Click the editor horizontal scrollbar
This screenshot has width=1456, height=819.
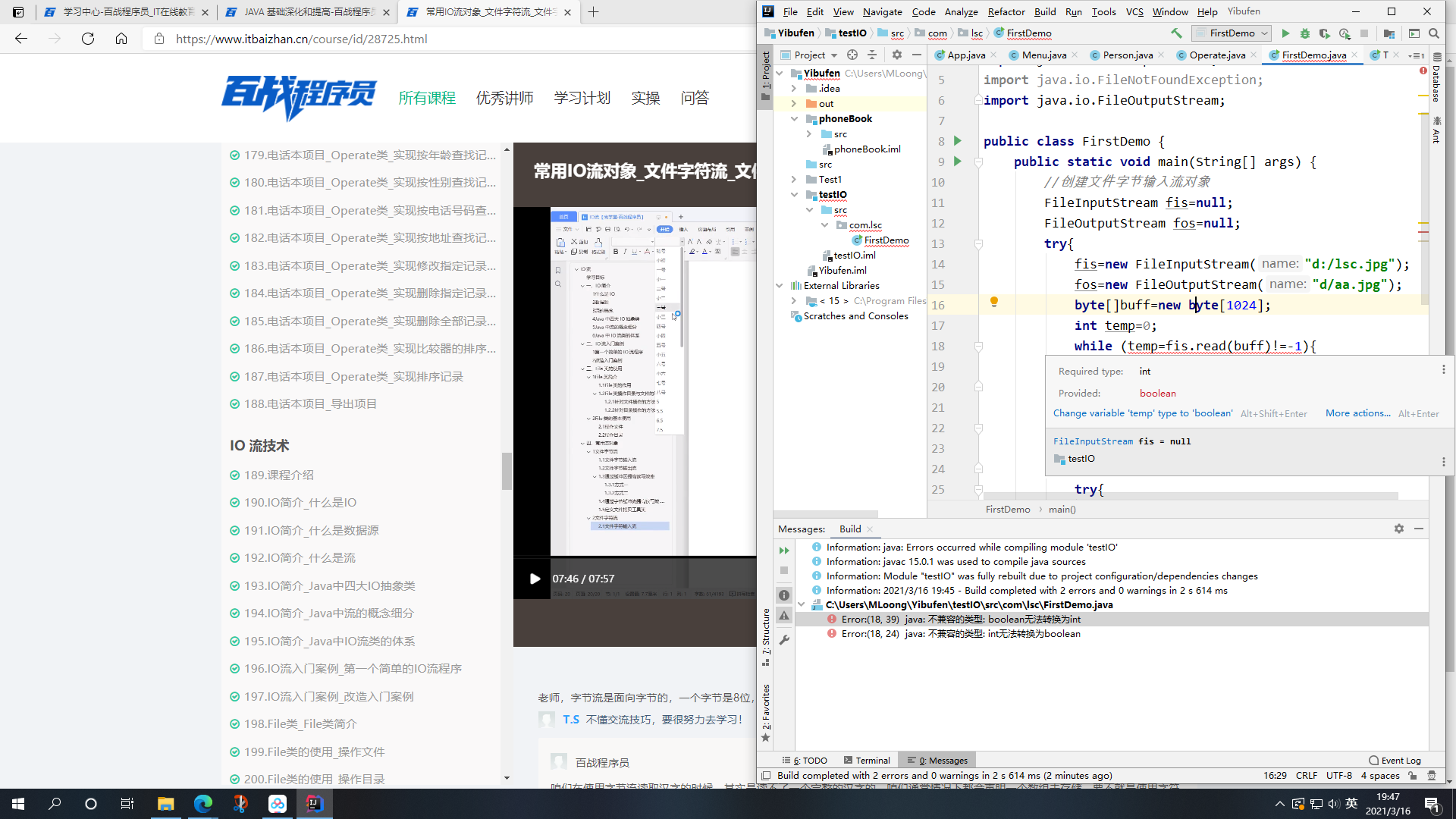pyautogui.click(x=1191, y=497)
